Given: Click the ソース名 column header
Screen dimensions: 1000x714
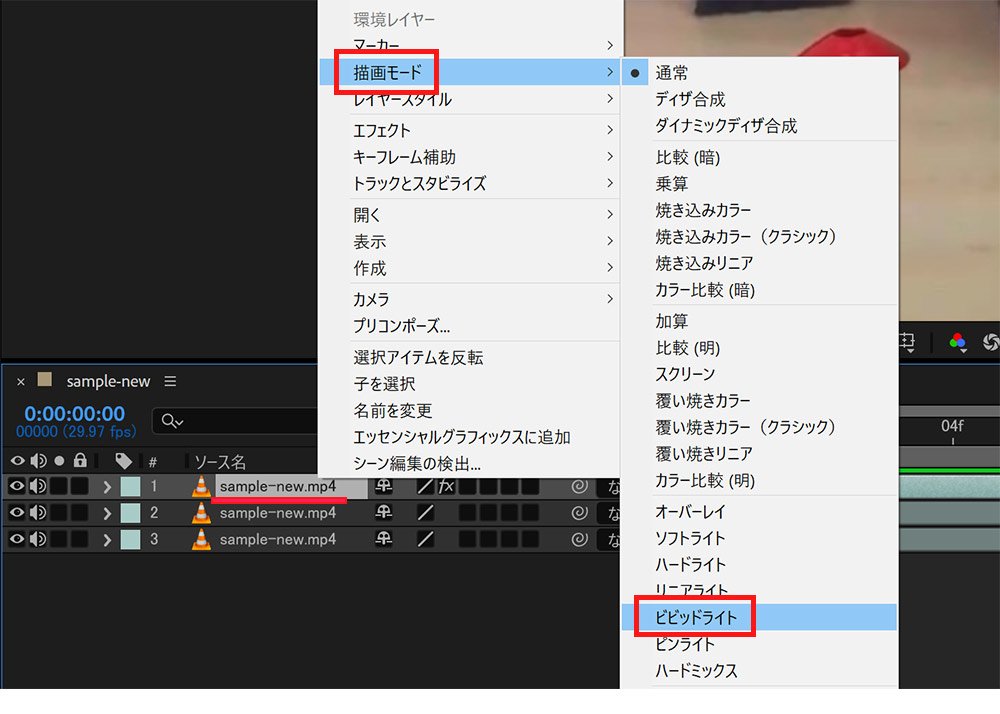Looking at the screenshot, I should click(x=220, y=462).
